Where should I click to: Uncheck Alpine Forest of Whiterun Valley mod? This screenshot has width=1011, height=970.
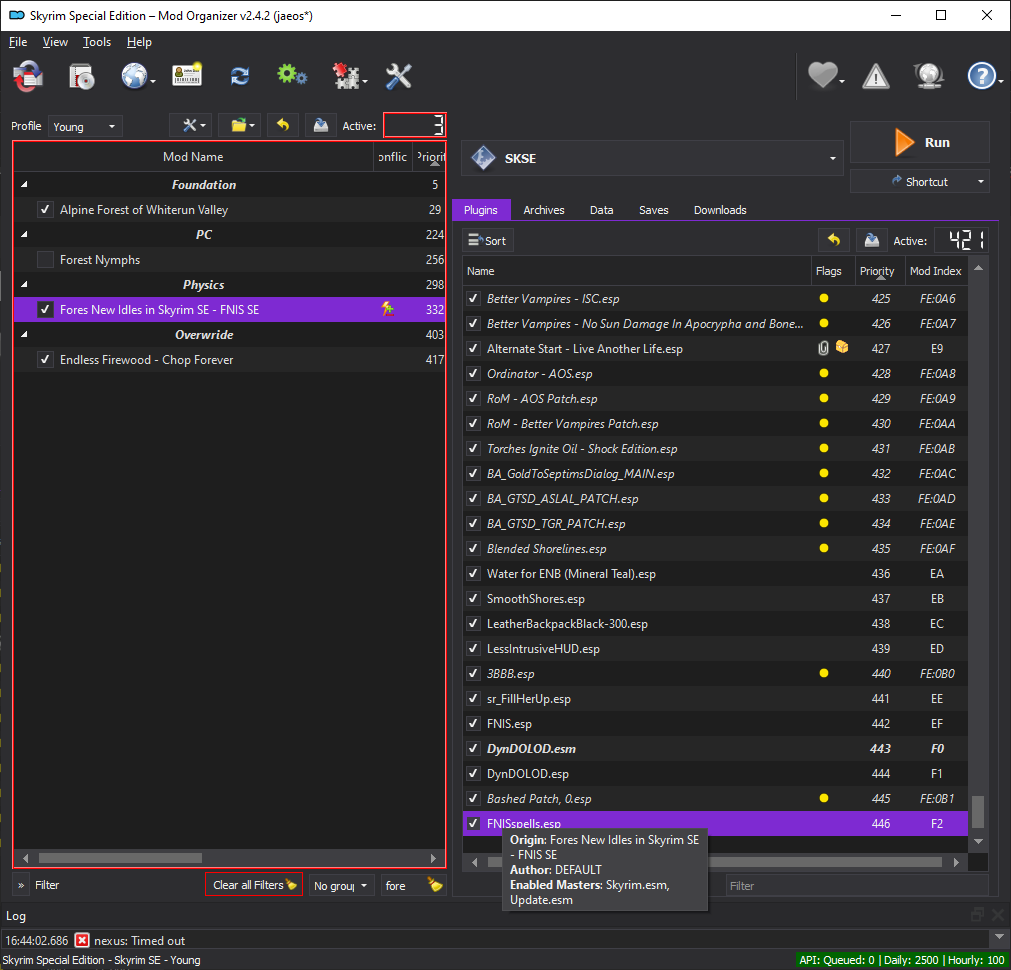click(x=45, y=210)
